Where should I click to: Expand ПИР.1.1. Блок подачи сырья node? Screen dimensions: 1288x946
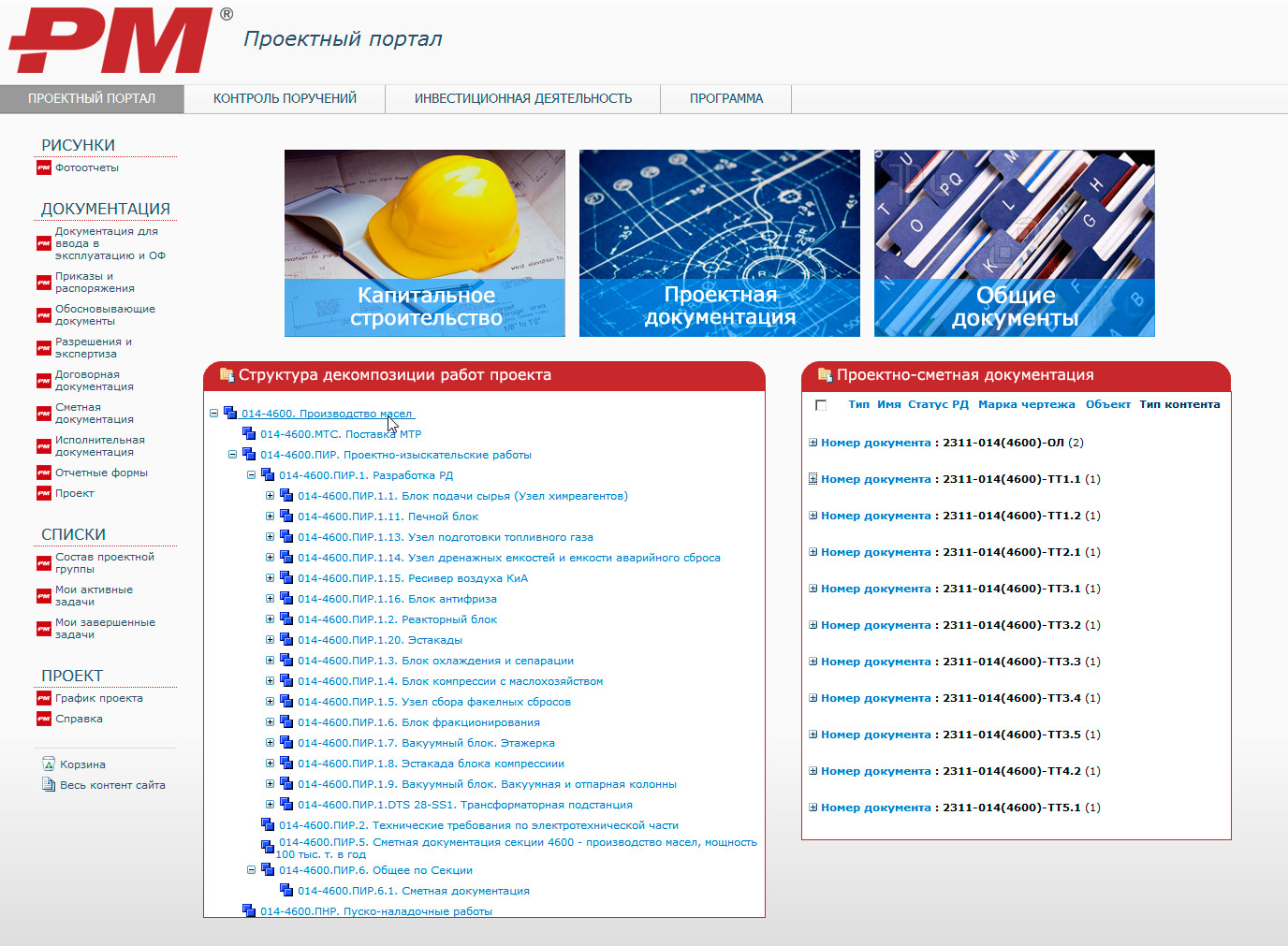[270, 495]
